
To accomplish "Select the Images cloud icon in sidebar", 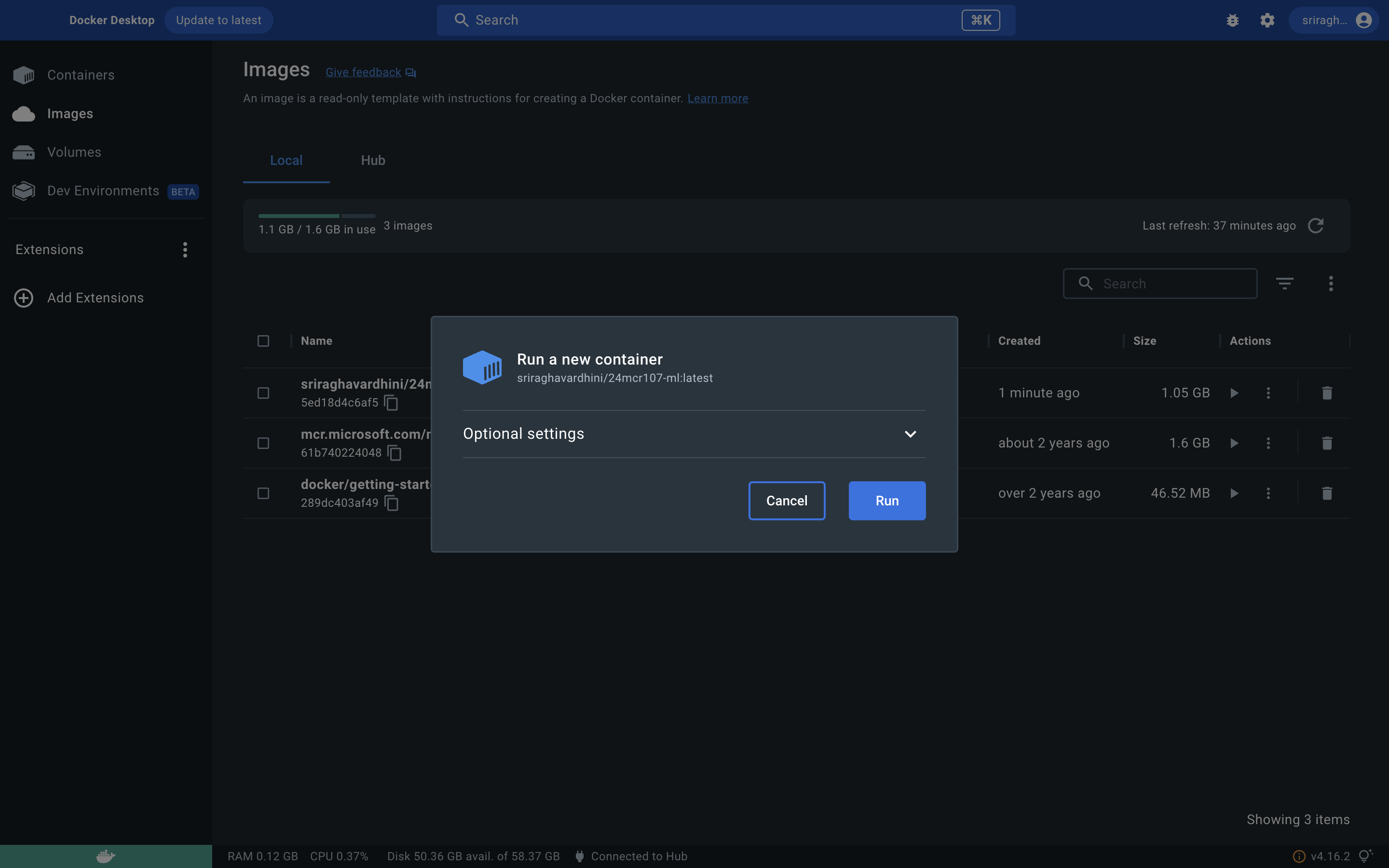I will tap(24, 114).
